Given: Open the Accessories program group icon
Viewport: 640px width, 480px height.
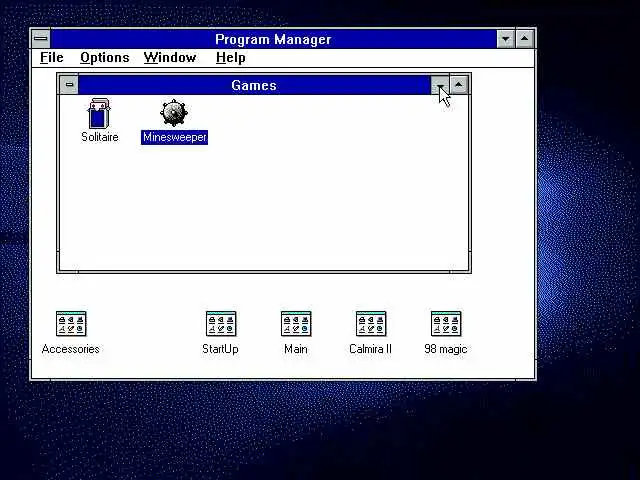Looking at the screenshot, I should [x=71, y=324].
